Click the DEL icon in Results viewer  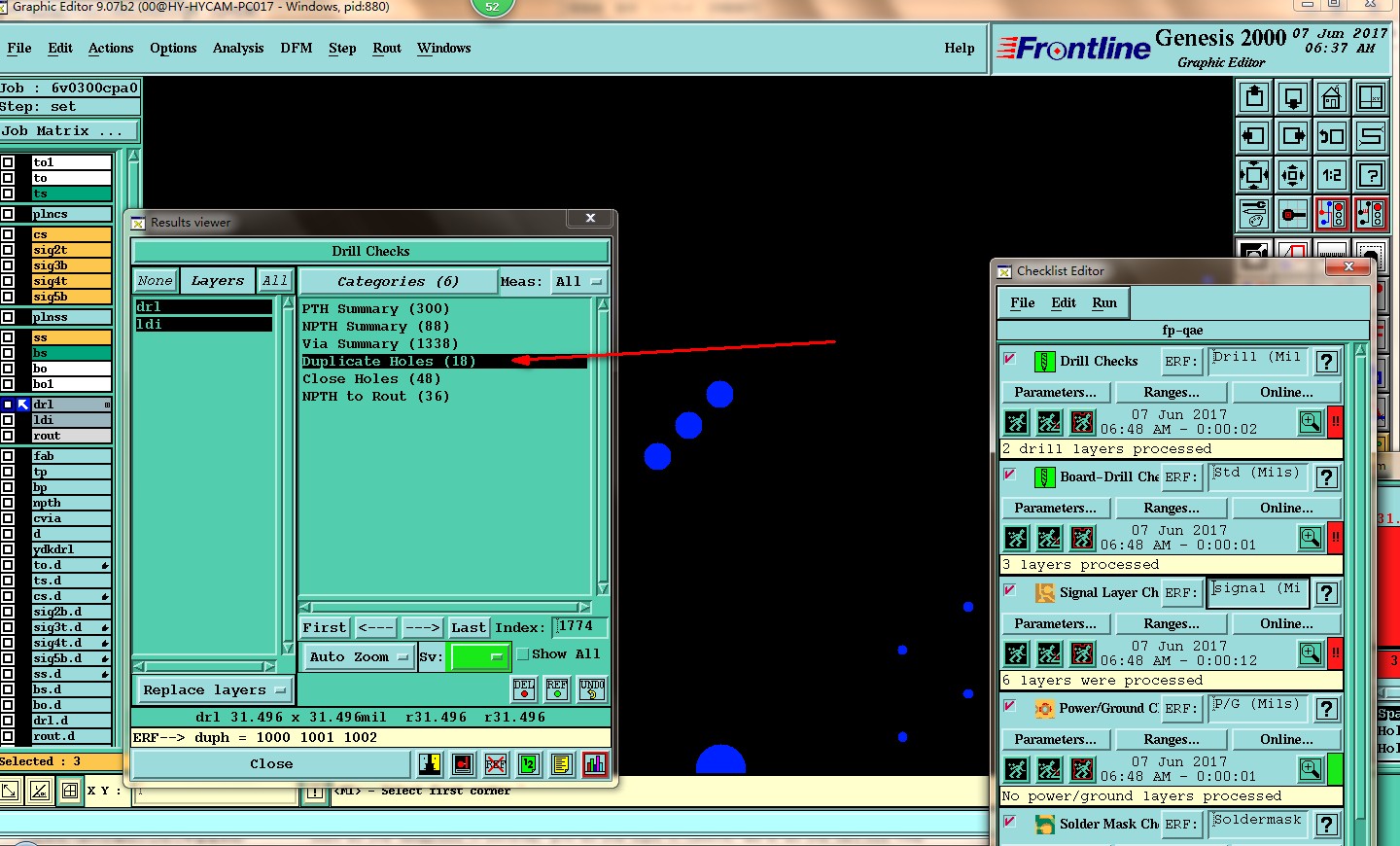coord(524,689)
